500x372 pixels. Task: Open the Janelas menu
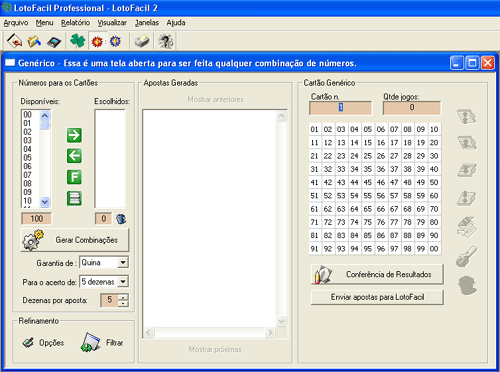147,23
